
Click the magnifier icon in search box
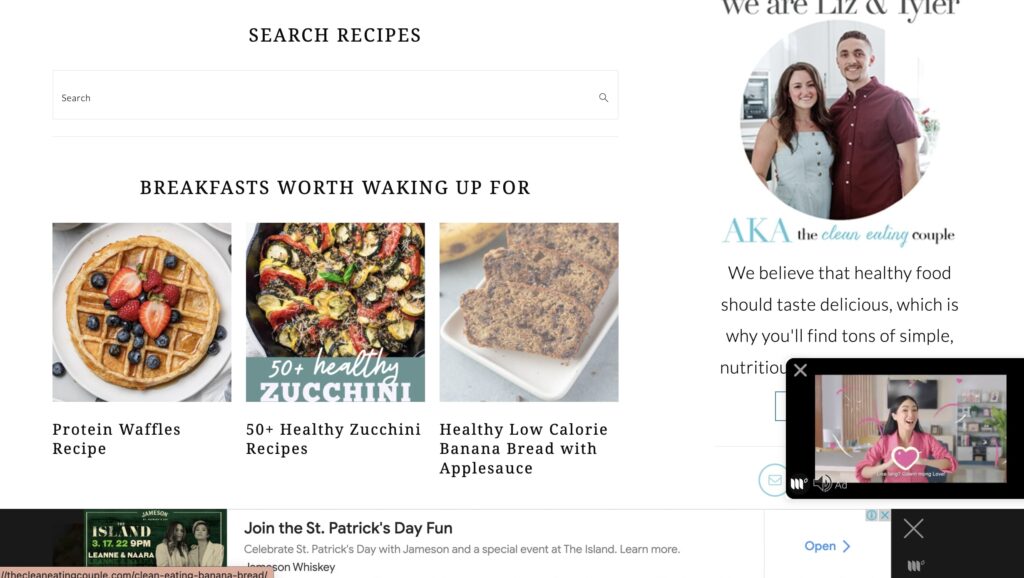[x=603, y=97]
